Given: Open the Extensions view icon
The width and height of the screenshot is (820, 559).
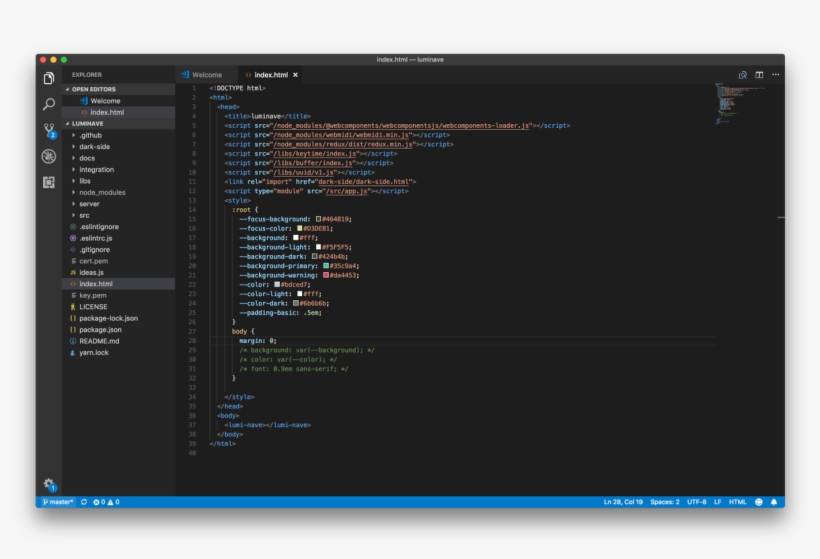Looking at the screenshot, I should [48, 182].
